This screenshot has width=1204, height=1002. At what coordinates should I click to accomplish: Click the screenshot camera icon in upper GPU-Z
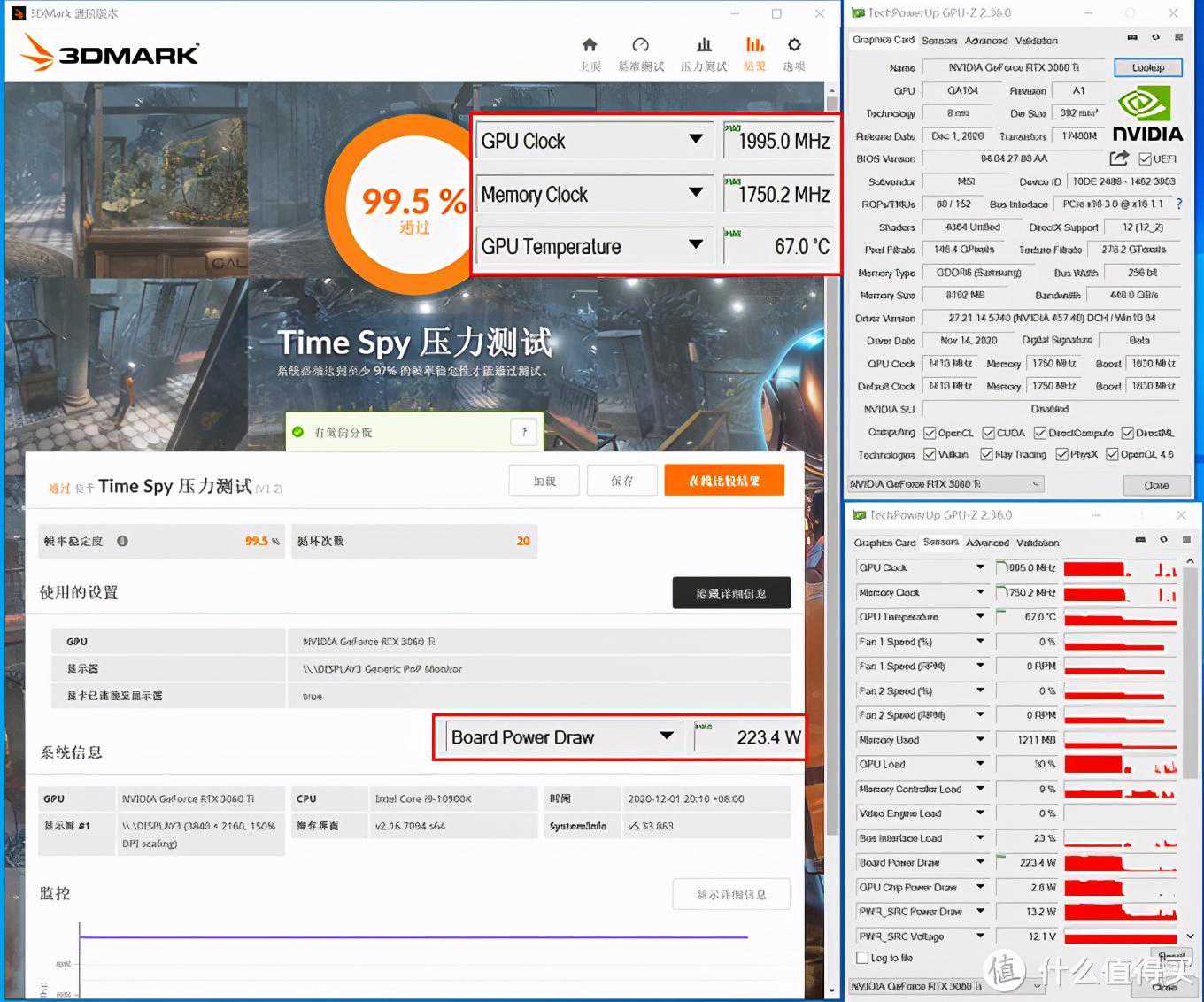coord(1132,38)
